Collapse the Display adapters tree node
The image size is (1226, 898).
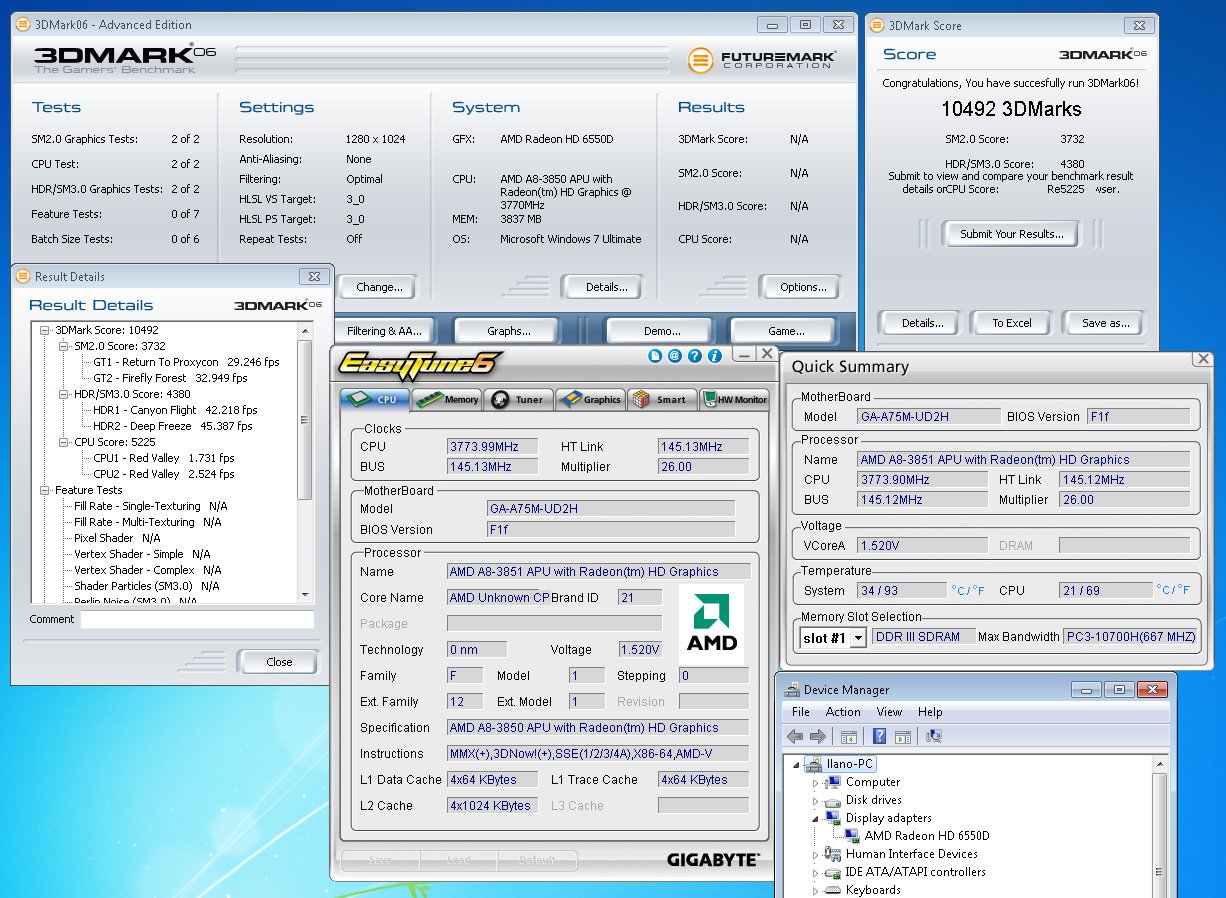tap(815, 818)
